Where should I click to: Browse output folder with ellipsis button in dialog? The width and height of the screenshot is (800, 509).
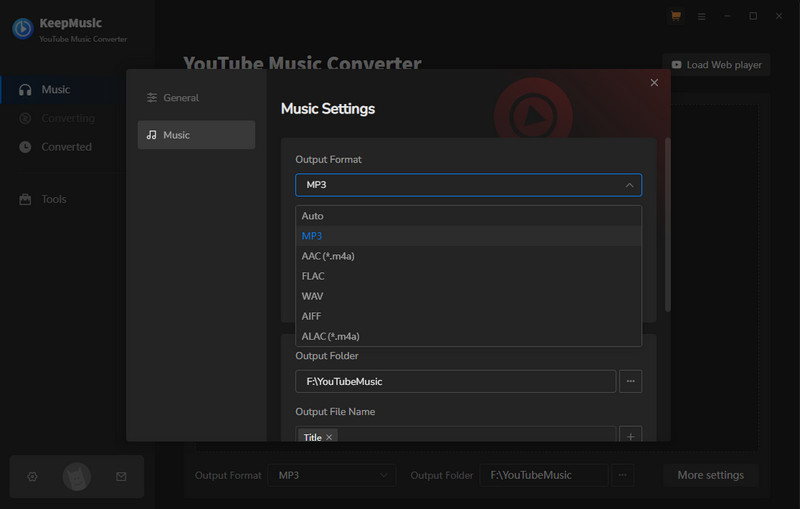pyautogui.click(x=631, y=381)
